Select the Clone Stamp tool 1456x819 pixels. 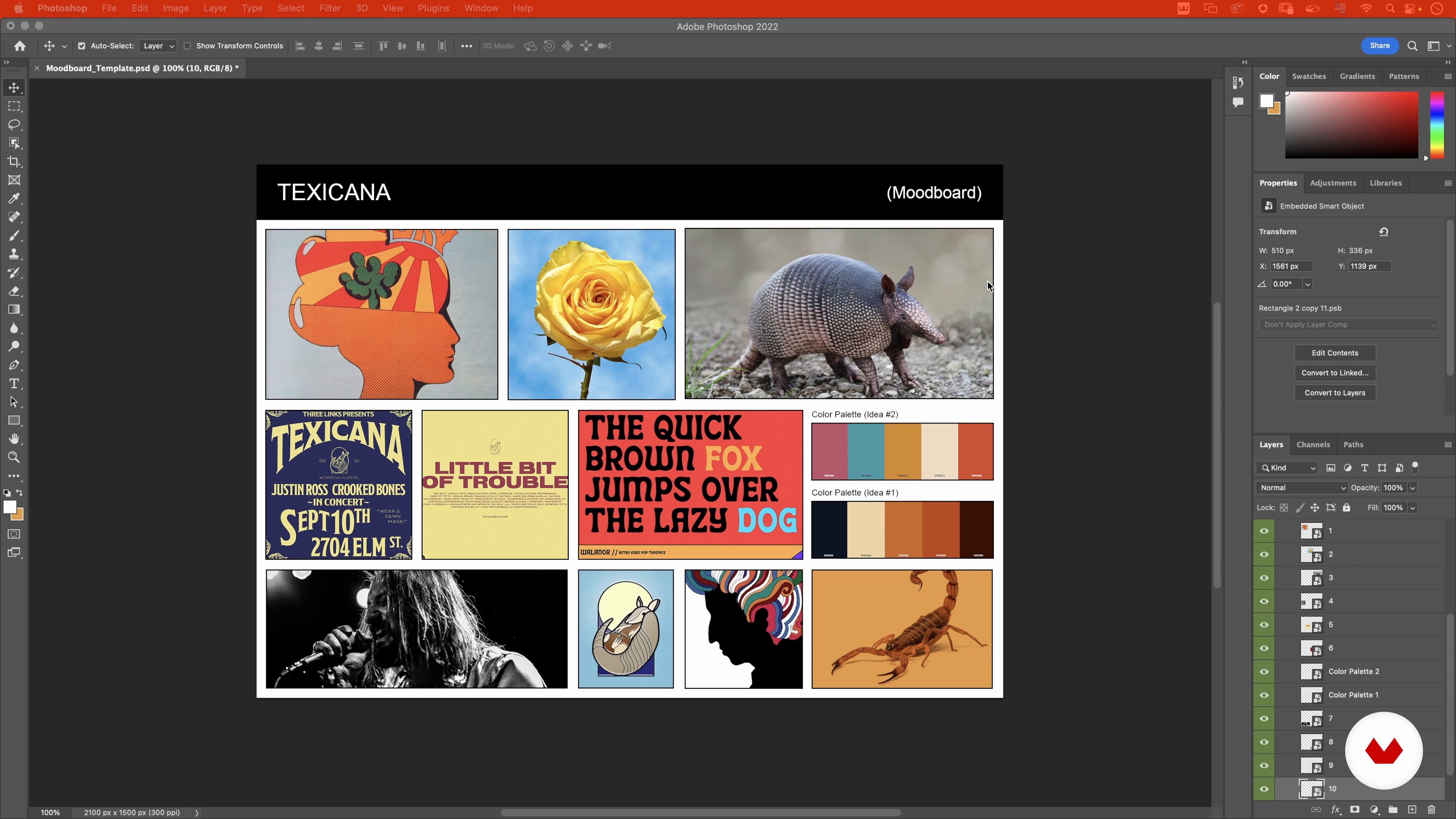(x=14, y=254)
